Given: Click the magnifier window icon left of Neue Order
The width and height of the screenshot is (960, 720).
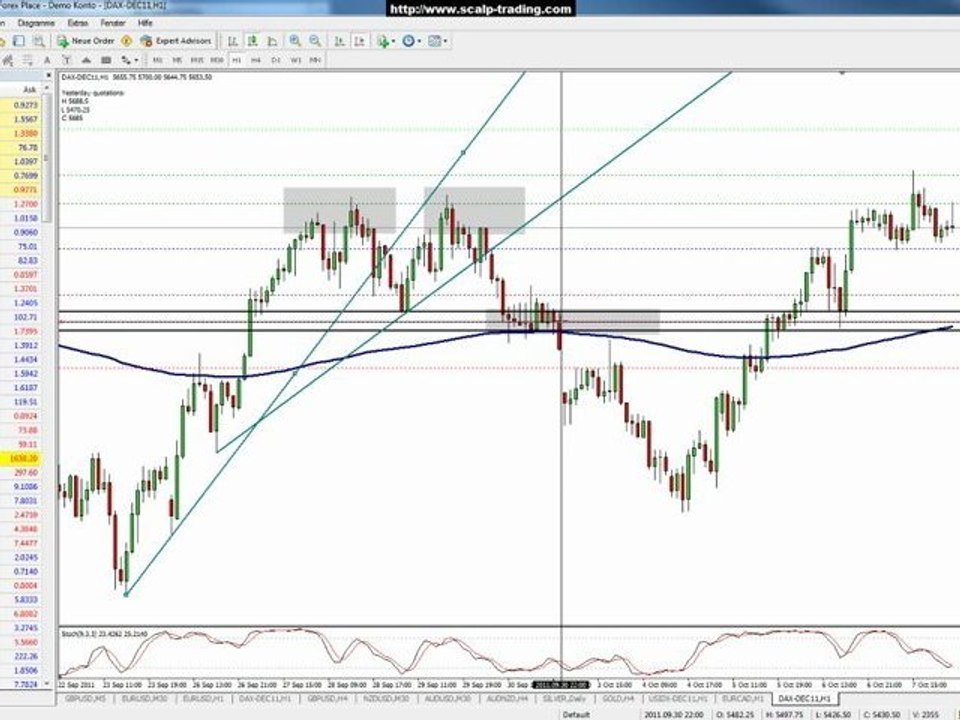Looking at the screenshot, I should (39, 41).
